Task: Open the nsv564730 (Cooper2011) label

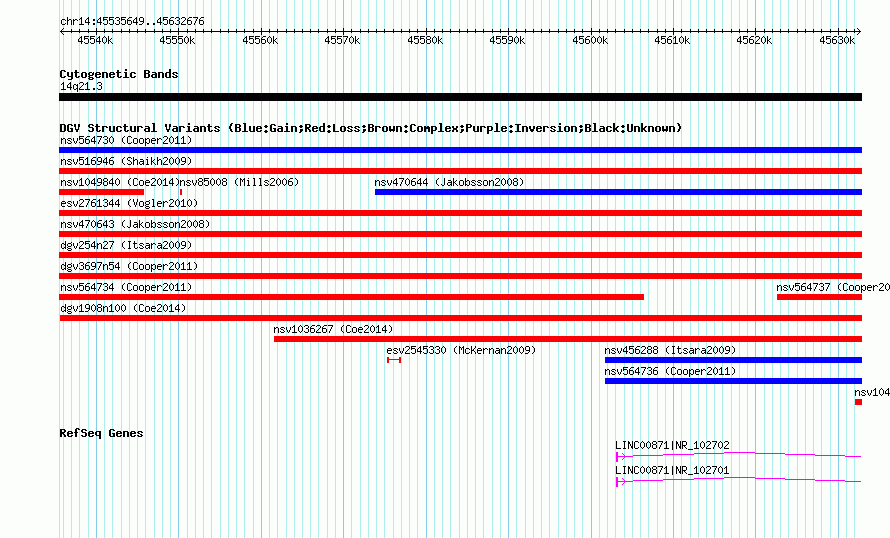Action: (x=126, y=141)
